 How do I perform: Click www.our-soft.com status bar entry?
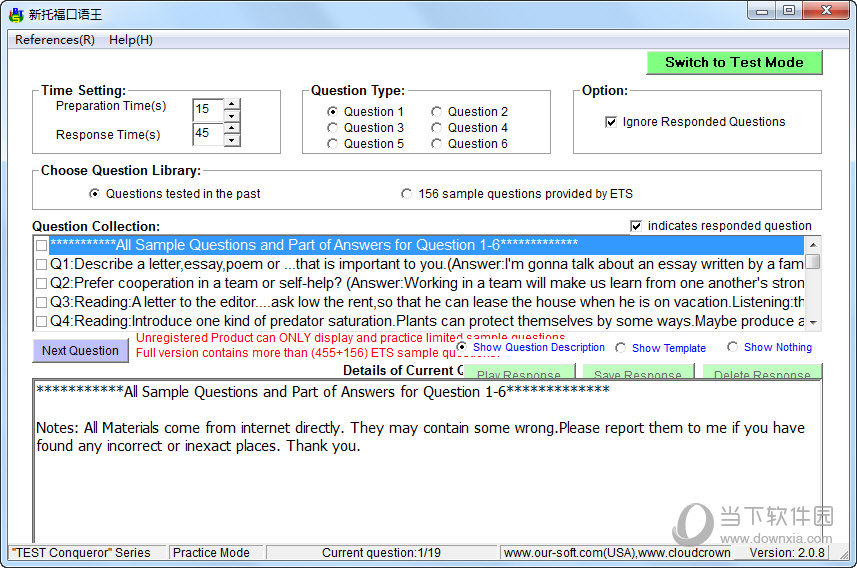(x=617, y=553)
